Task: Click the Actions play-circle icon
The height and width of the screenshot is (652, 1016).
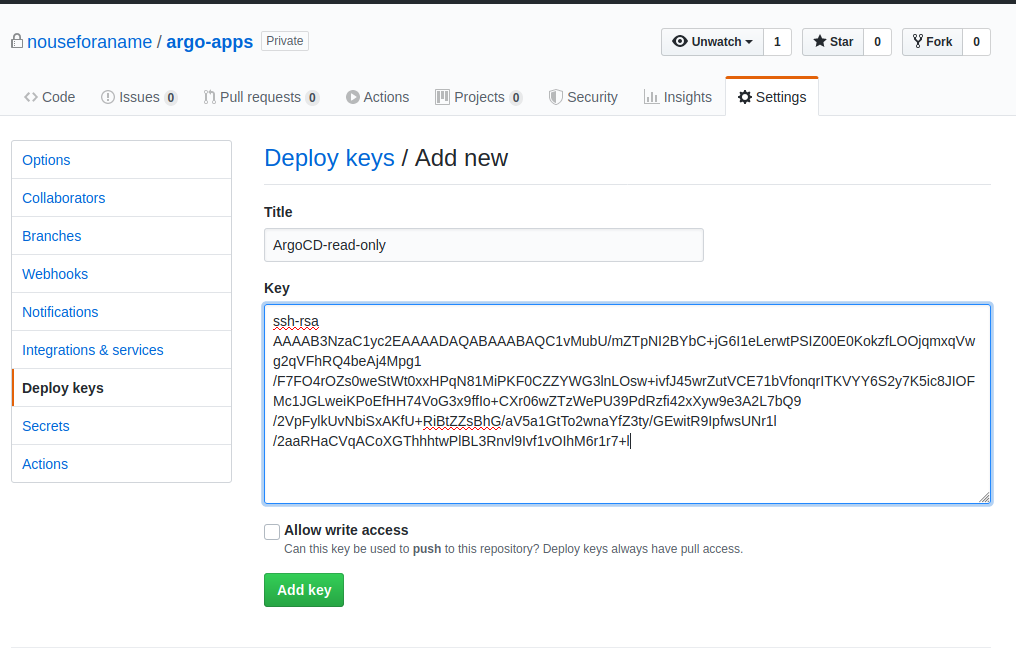Action: [352, 97]
